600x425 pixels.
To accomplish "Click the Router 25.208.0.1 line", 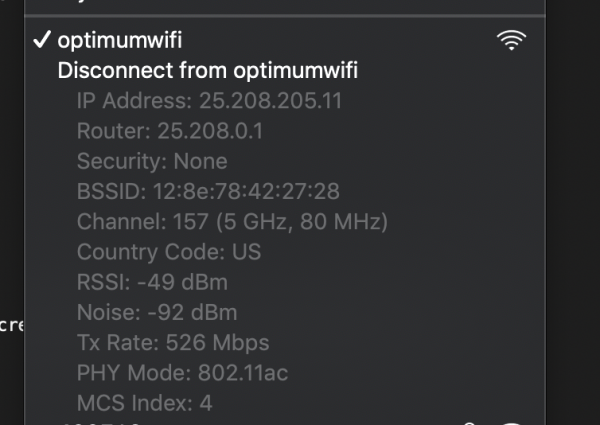I will pyautogui.click(x=170, y=131).
